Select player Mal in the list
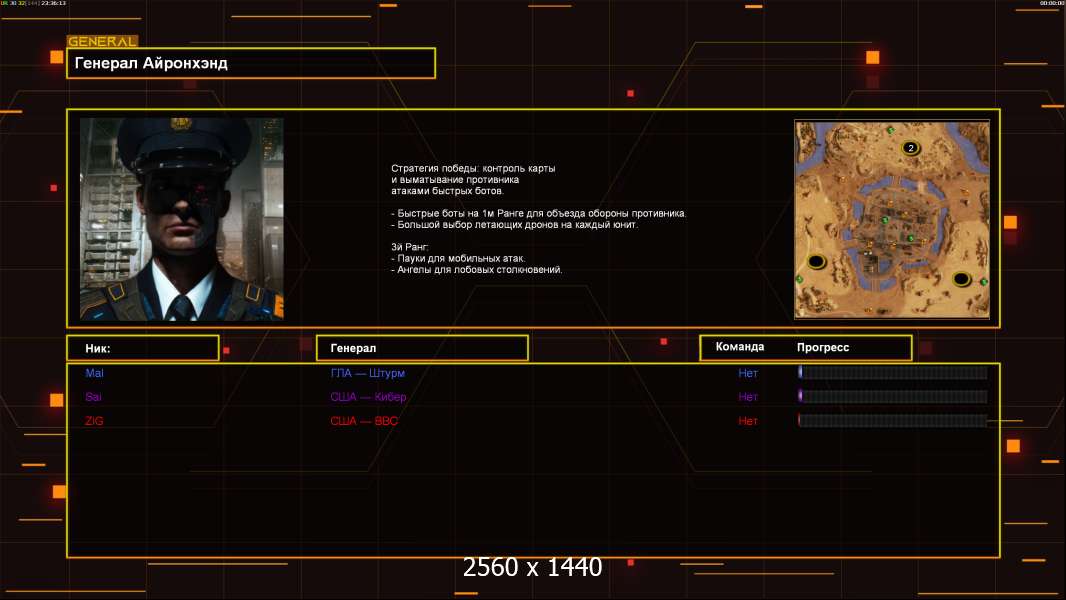 tap(94, 373)
